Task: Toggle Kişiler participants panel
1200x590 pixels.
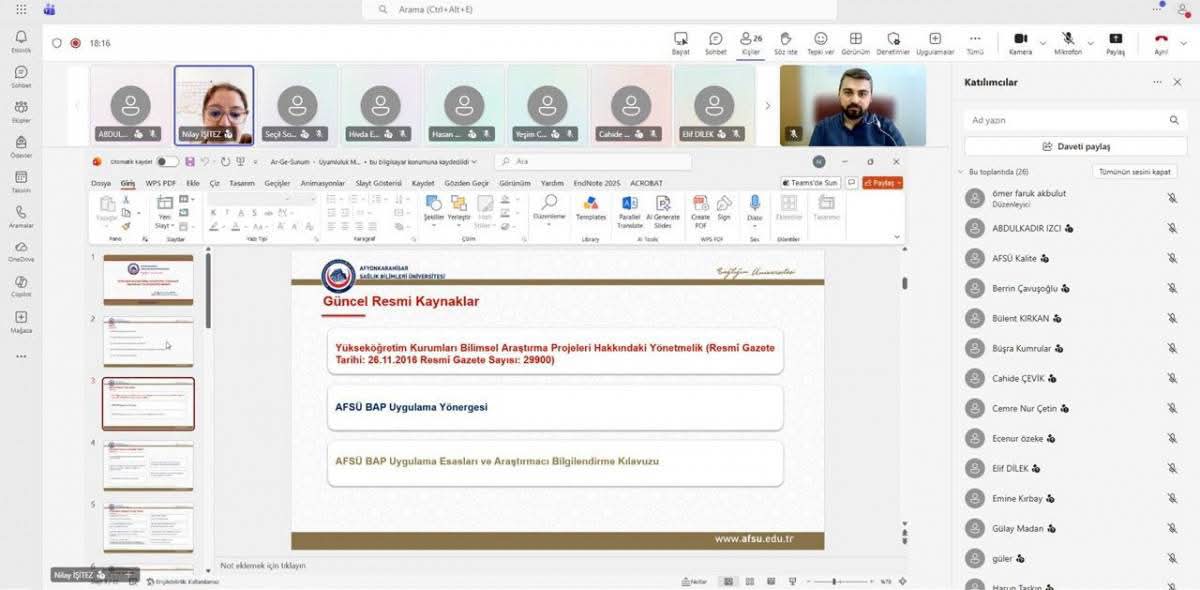Action: [x=750, y=42]
